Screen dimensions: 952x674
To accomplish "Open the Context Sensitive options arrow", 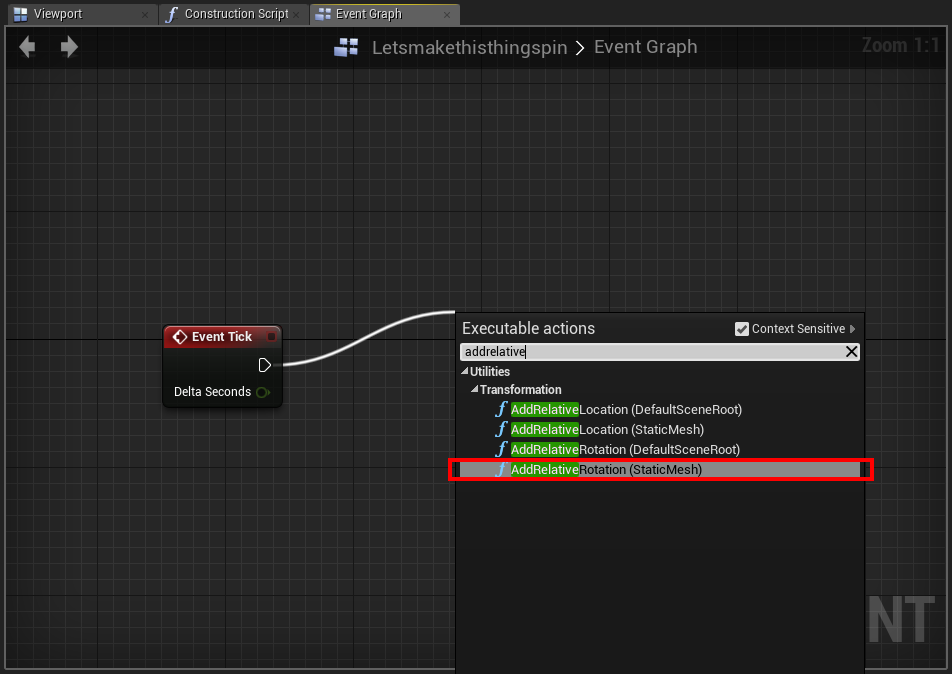I will click(x=852, y=329).
